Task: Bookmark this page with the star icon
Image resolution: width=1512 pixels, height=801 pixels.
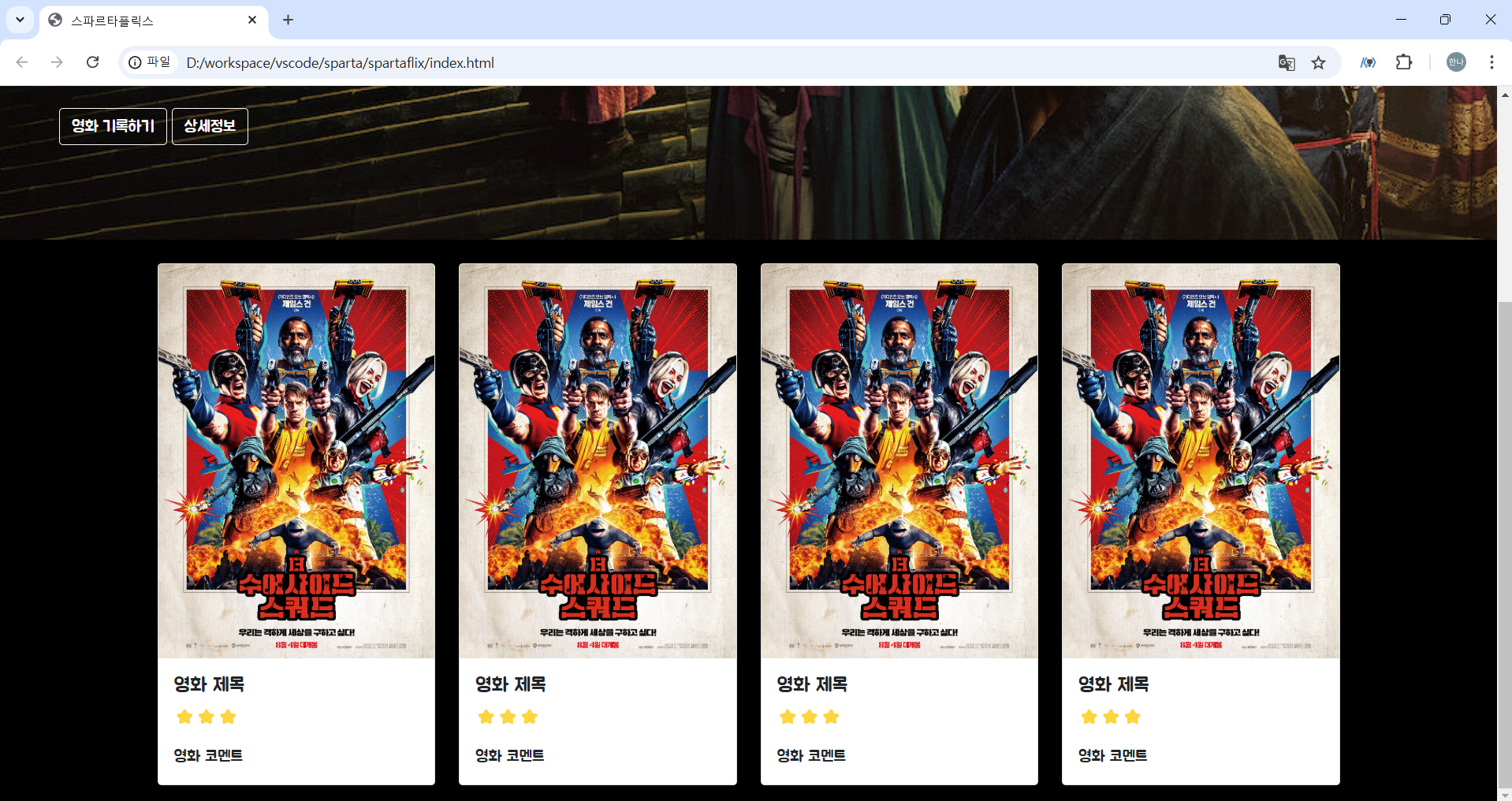Action: (x=1318, y=62)
